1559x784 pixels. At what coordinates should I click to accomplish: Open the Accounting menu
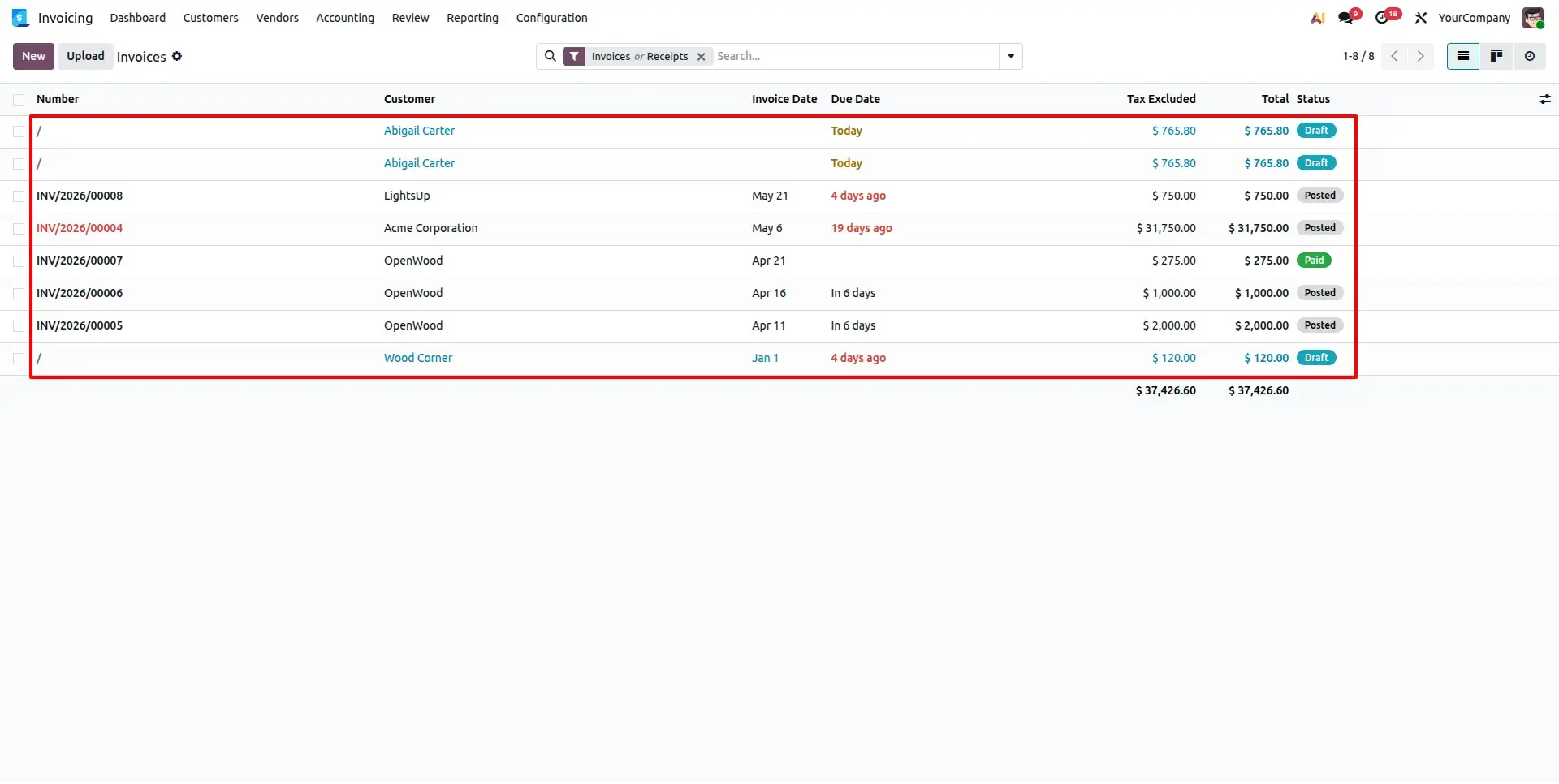point(345,18)
